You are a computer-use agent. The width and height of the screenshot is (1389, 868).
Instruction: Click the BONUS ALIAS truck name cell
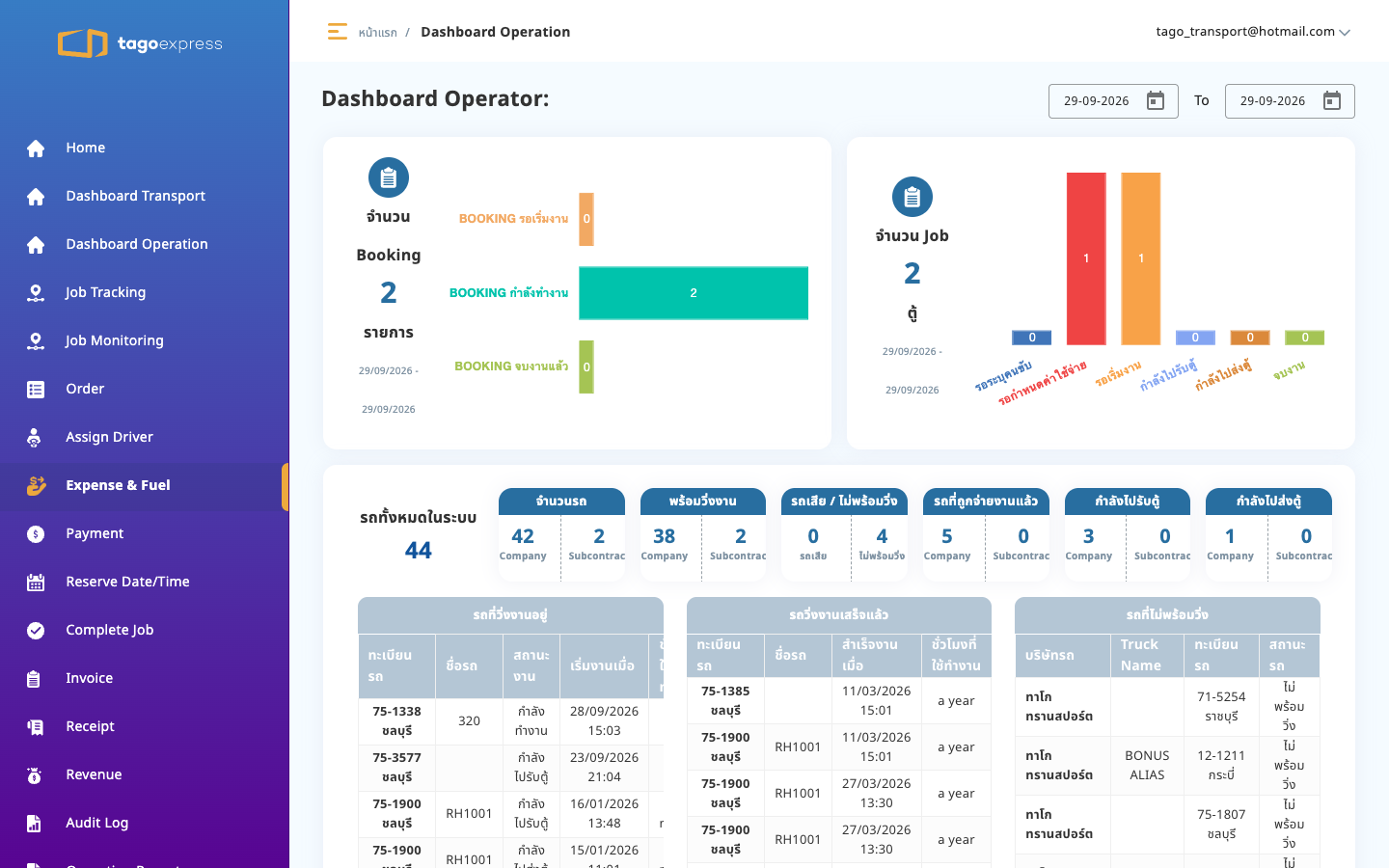tap(1147, 766)
